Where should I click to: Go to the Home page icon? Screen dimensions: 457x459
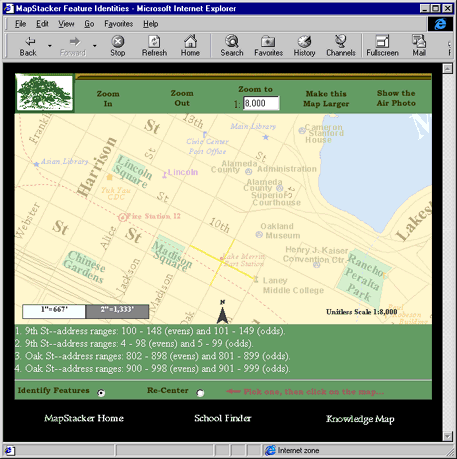190,41
